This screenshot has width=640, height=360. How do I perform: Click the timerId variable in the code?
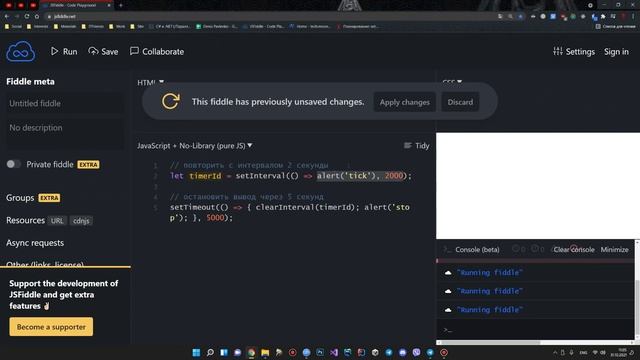point(205,176)
